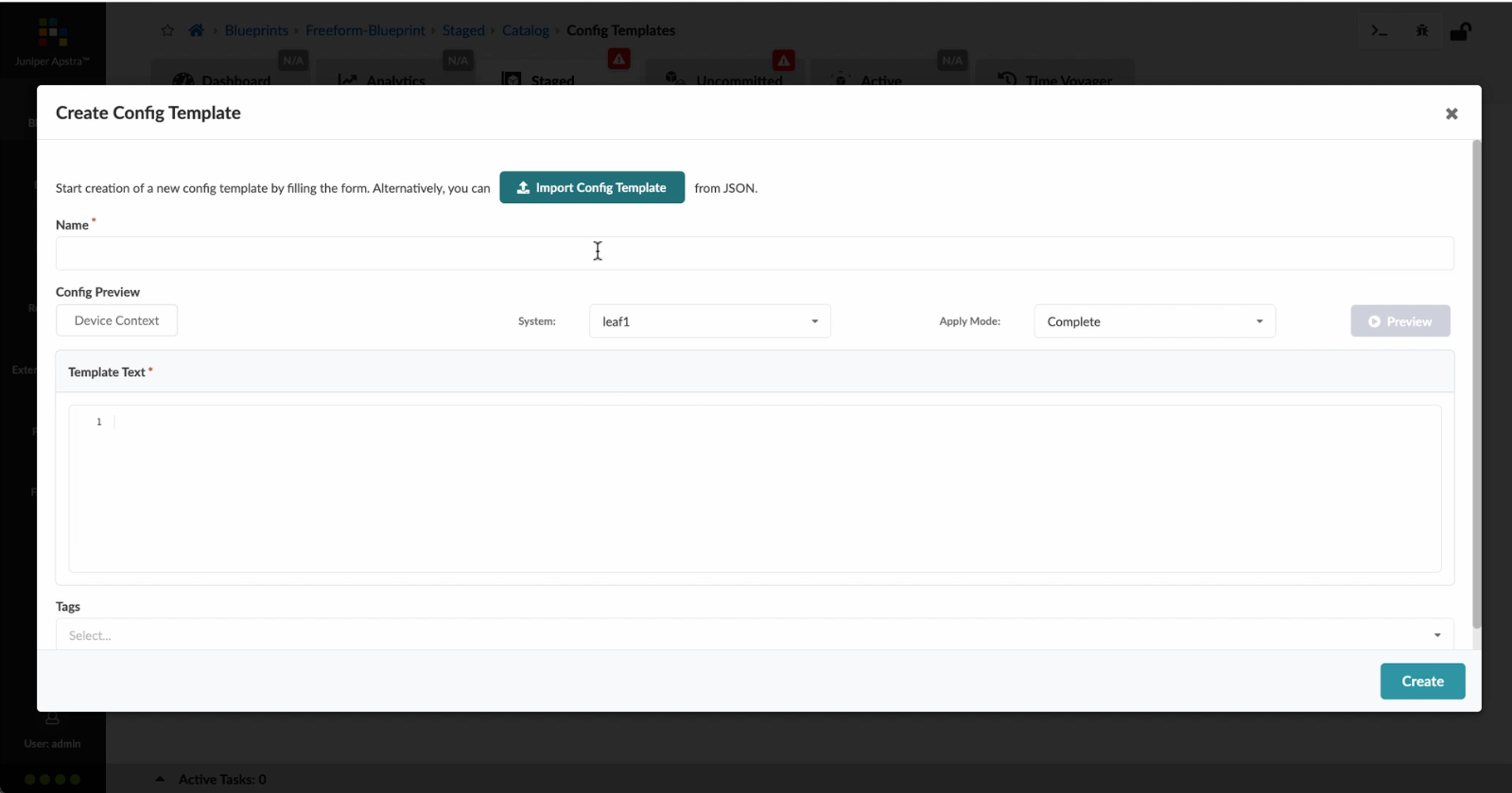This screenshot has height=793, width=1512.
Task: Click the red warning badge on Uncommitted tab
Action: click(x=783, y=60)
